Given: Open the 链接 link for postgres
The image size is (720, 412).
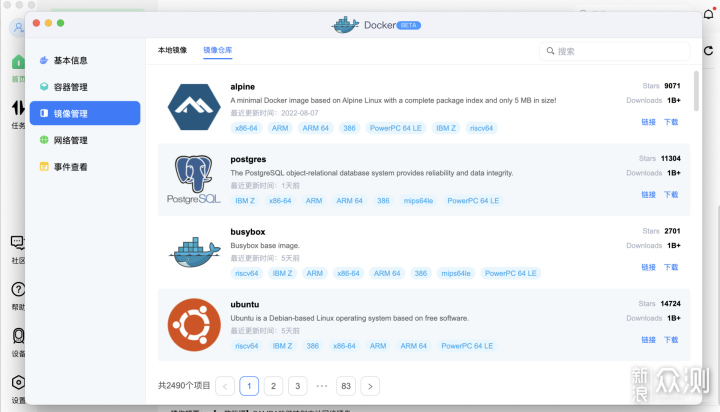Looking at the screenshot, I should pyautogui.click(x=648, y=194).
